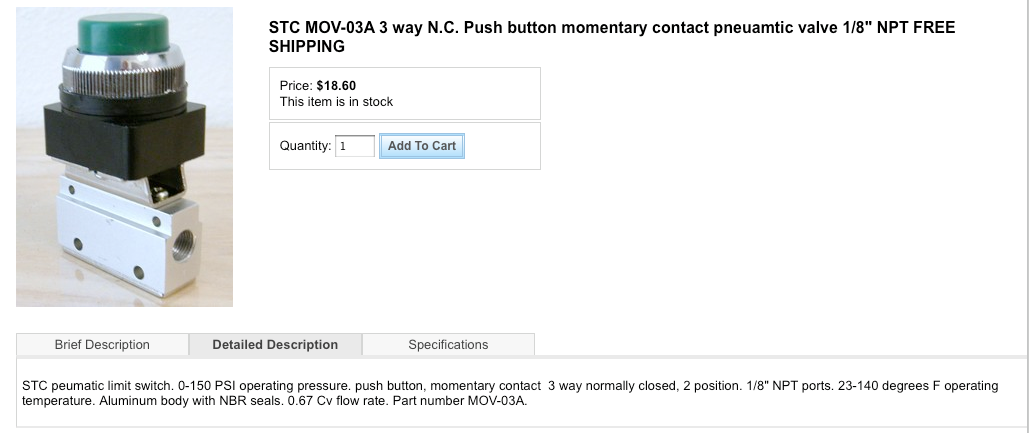Click the green push button in photo

(123, 38)
